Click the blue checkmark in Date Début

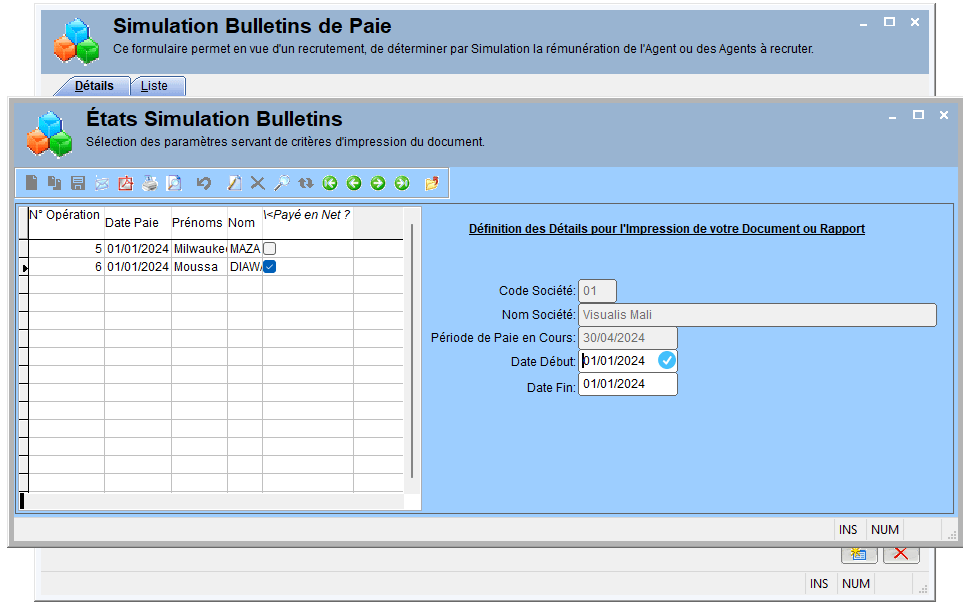667,360
